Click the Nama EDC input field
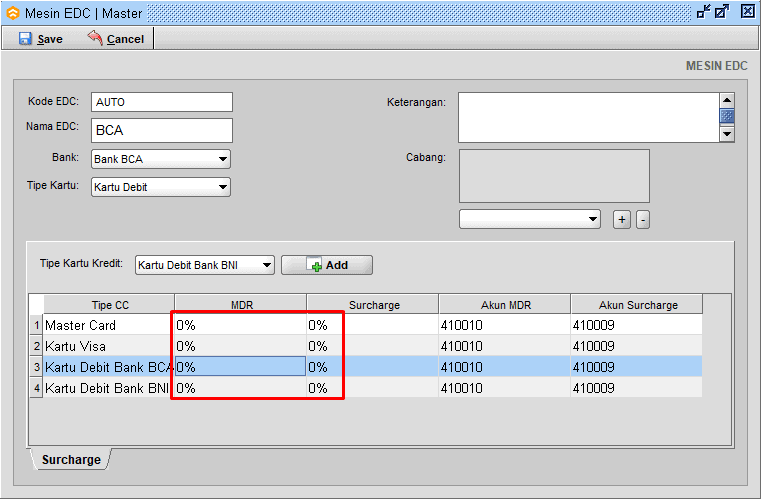761x499 pixels. click(162, 130)
